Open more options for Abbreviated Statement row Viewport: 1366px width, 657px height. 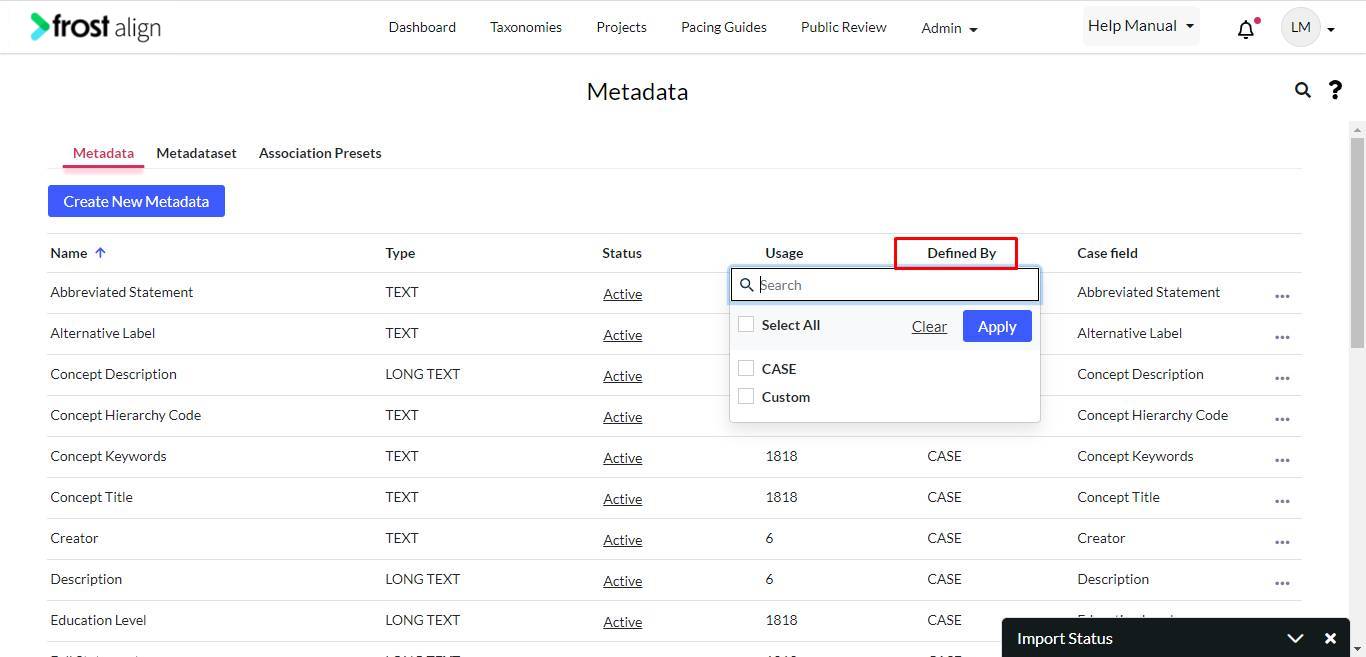[1282, 296]
